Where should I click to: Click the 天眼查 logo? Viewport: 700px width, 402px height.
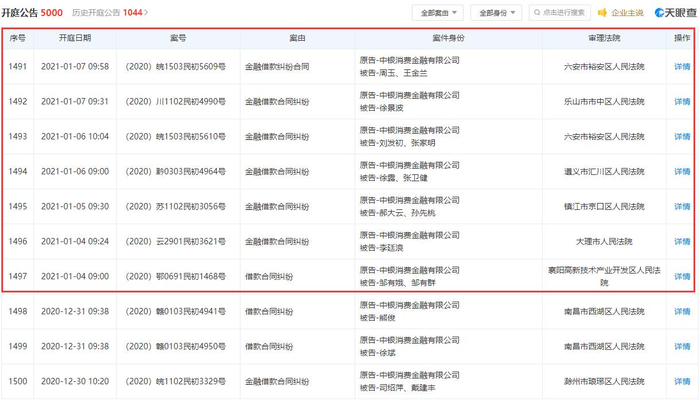pos(675,13)
